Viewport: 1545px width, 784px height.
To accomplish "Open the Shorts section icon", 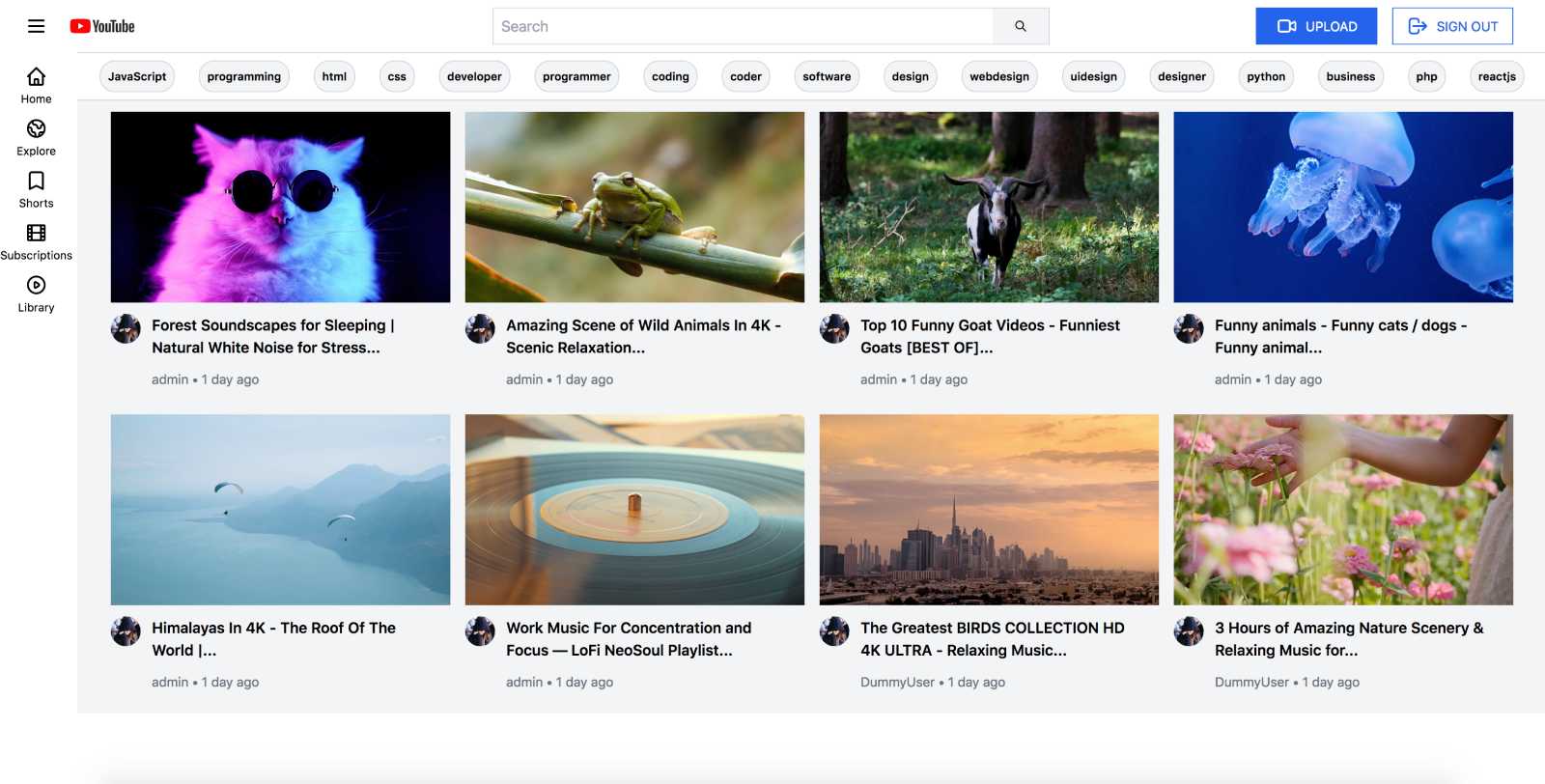I will (x=36, y=188).
